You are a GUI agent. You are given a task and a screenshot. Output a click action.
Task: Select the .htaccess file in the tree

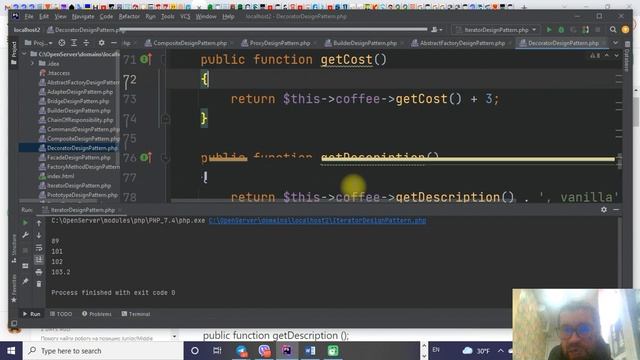[58, 73]
